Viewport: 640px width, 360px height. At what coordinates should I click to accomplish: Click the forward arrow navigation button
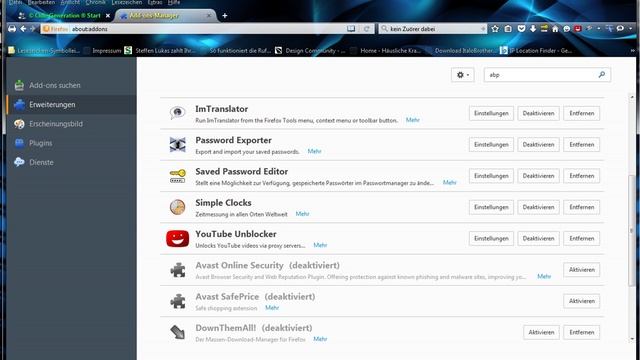pyautogui.click(x=33, y=29)
